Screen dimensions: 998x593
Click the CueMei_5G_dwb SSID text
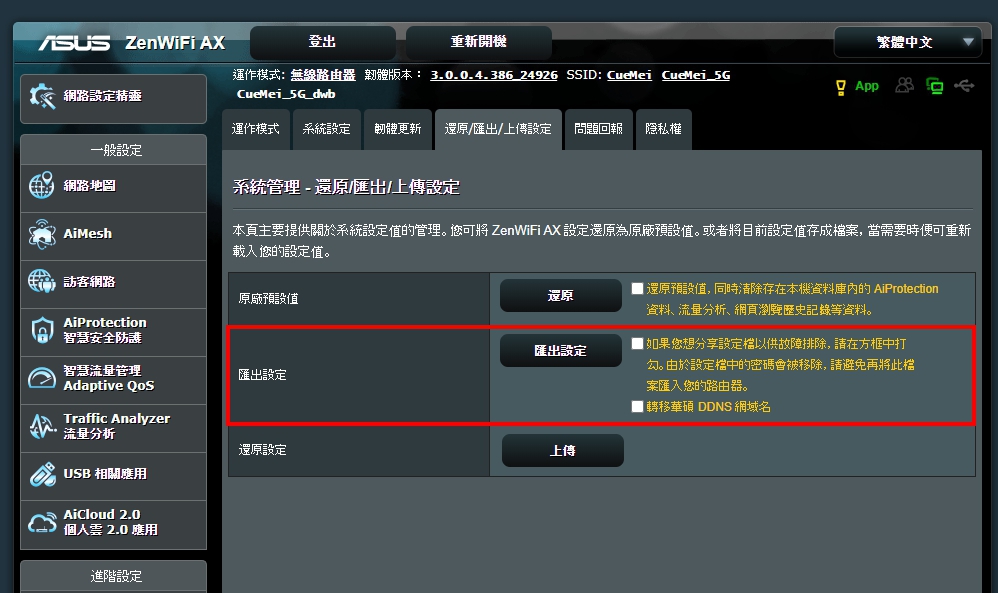pyautogui.click(x=286, y=94)
